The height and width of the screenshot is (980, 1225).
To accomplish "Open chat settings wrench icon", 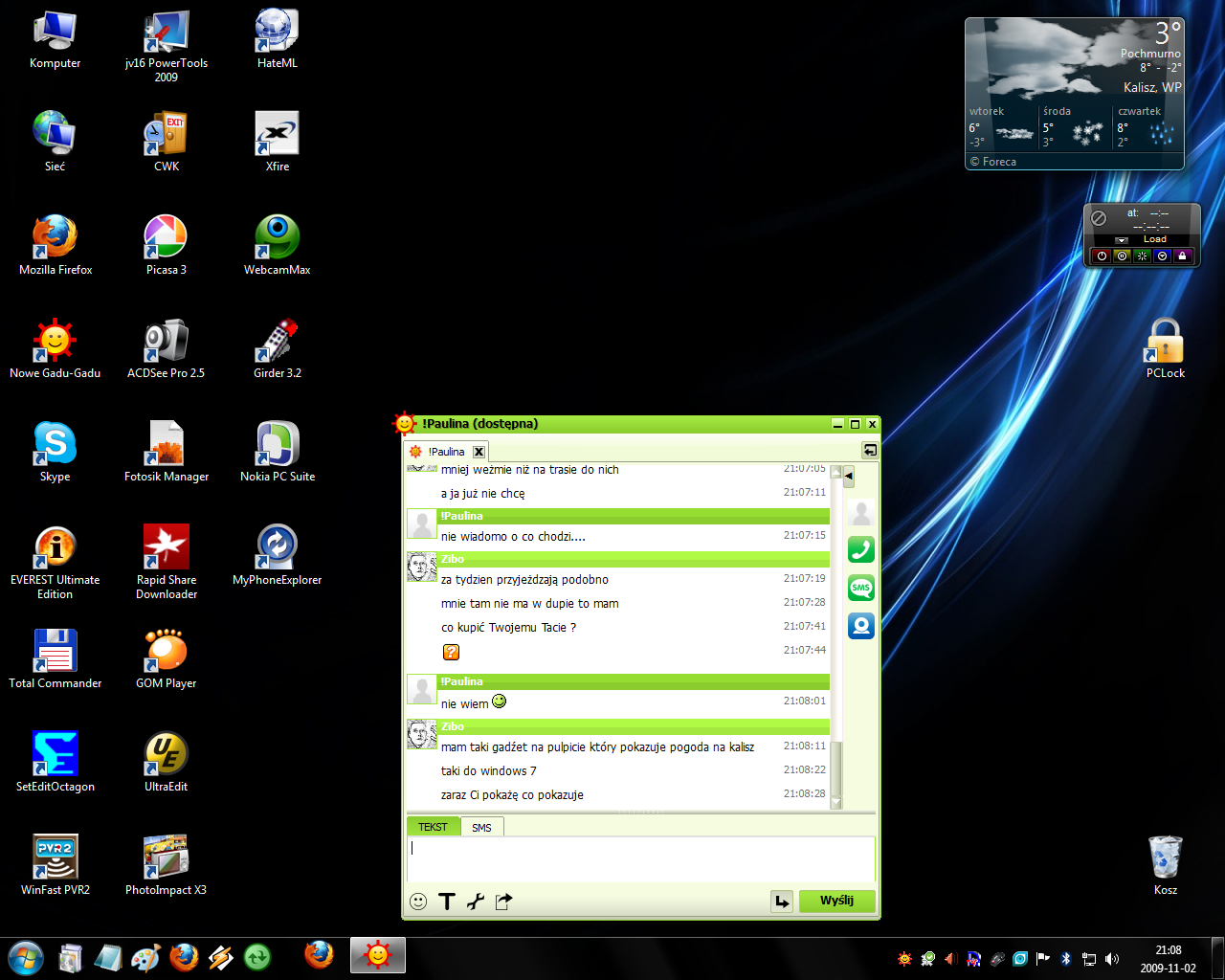I will [x=476, y=902].
